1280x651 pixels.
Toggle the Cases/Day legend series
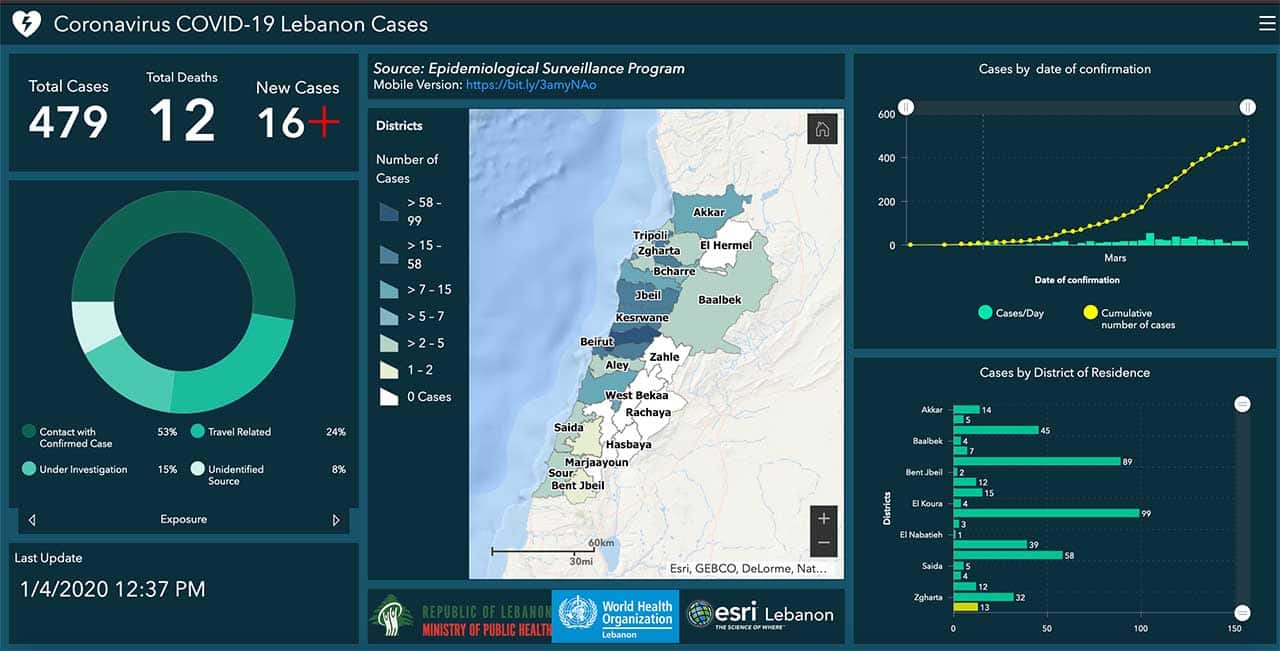click(x=1011, y=313)
